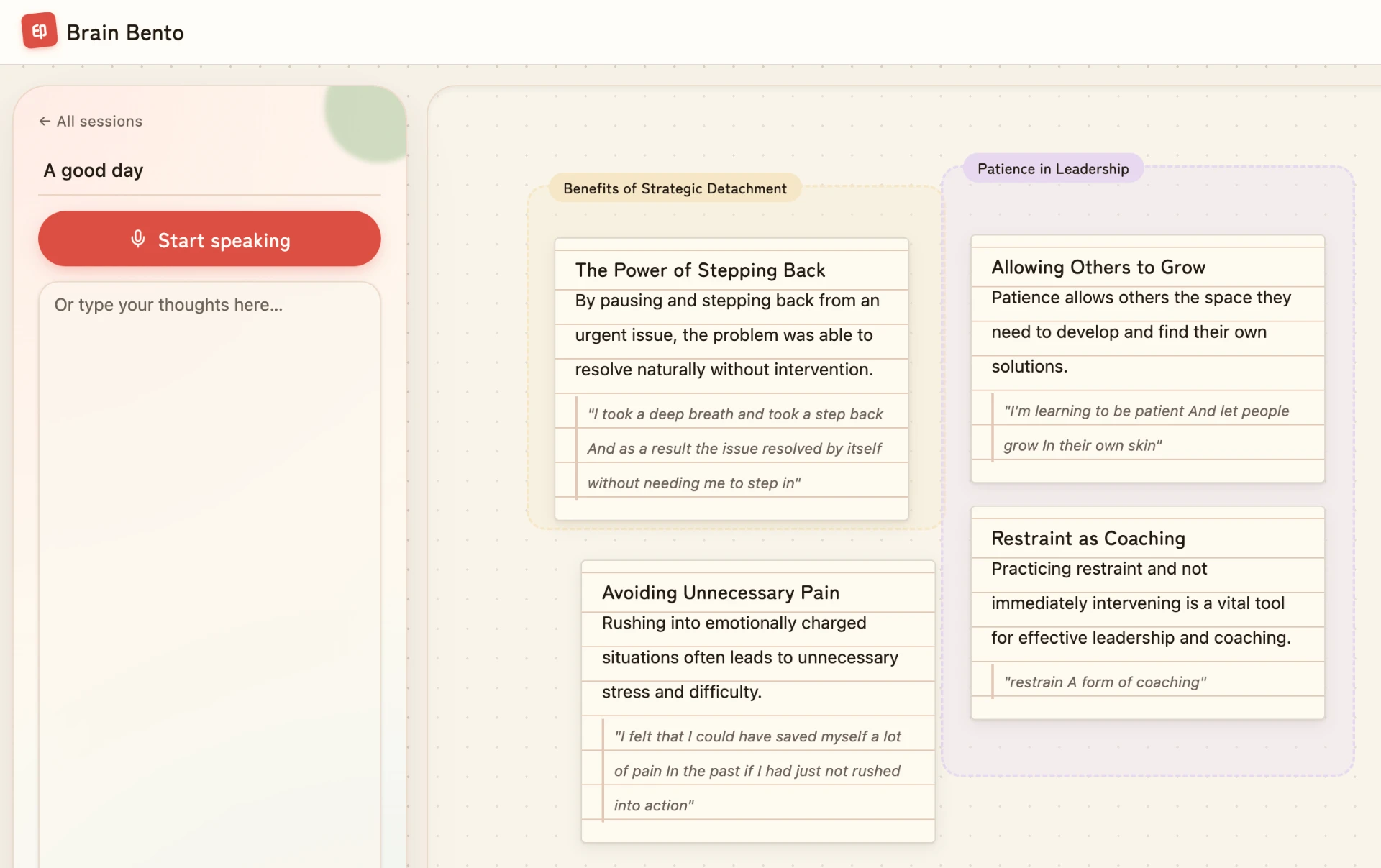
Task: Click the 'Restraint as Coaching' card title
Action: [1088, 539]
